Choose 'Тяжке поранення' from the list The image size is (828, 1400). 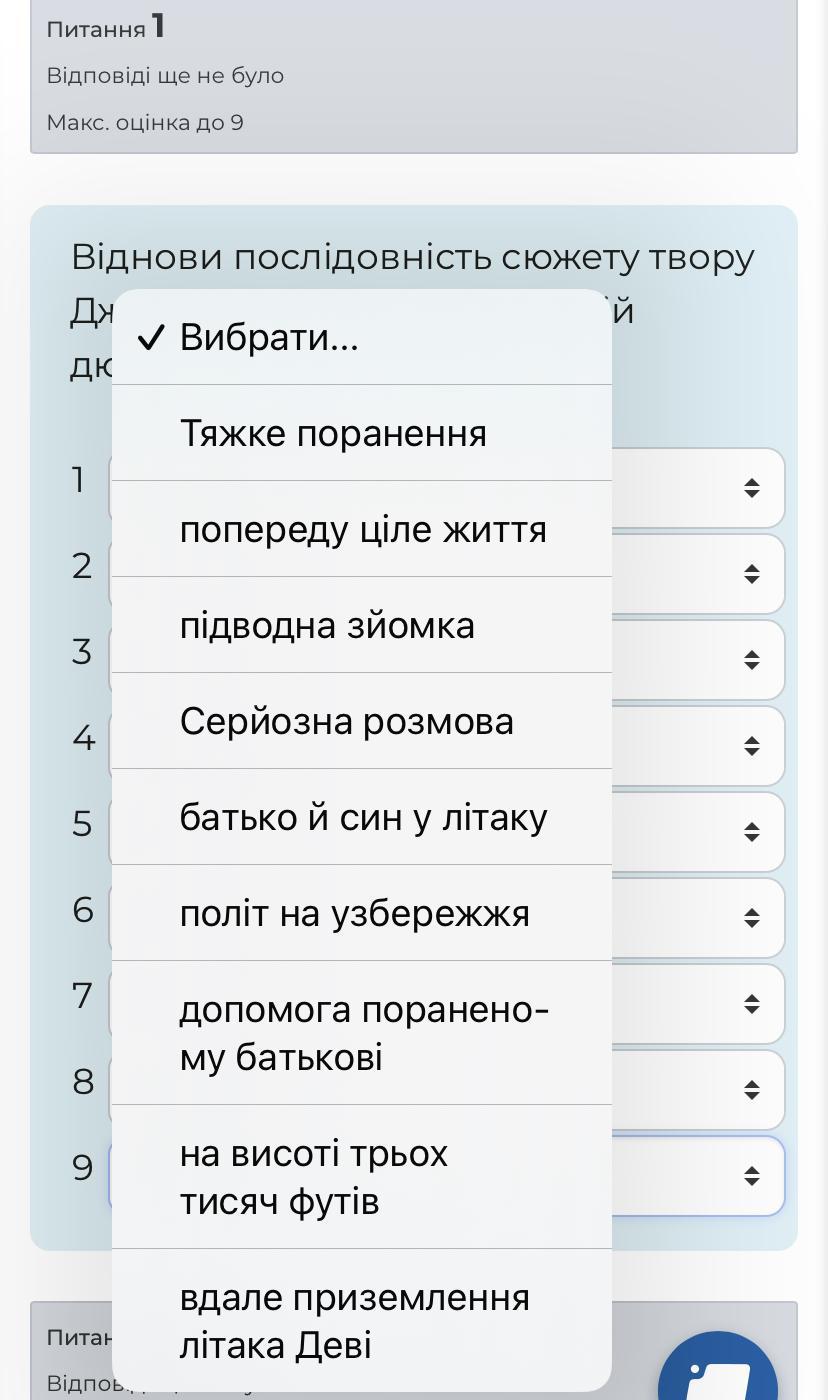[x=360, y=434]
